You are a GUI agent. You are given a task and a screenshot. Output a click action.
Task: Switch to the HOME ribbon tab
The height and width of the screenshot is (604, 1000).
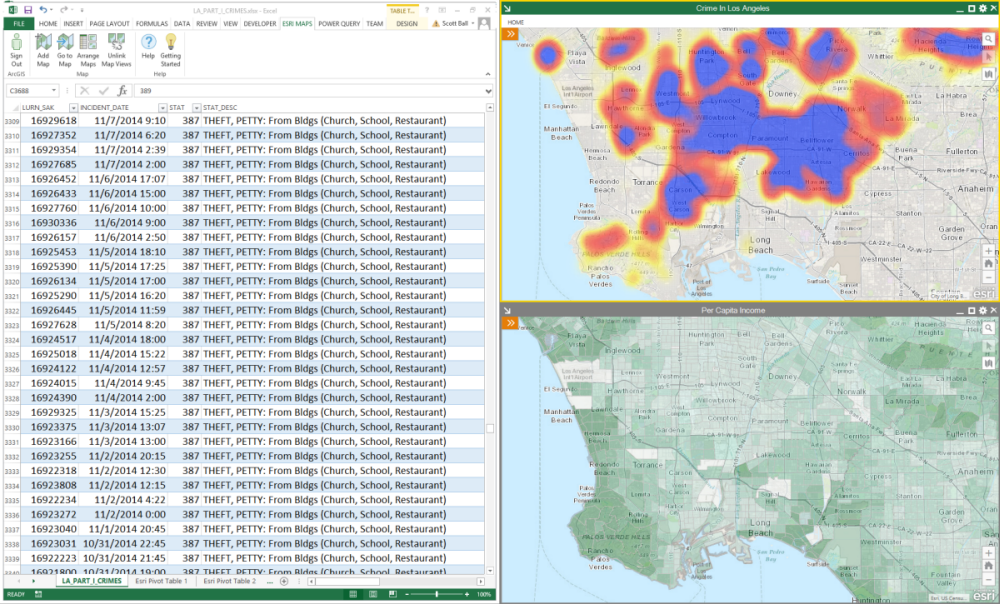pos(48,24)
